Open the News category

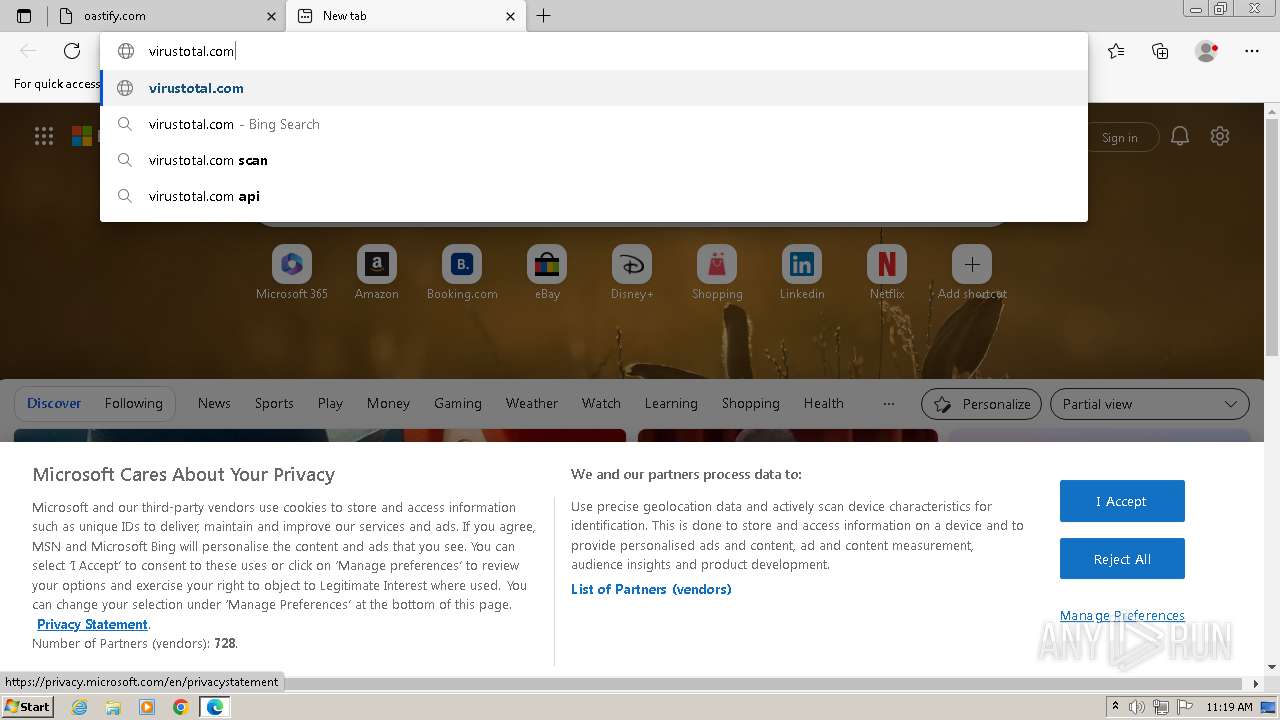click(214, 403)
